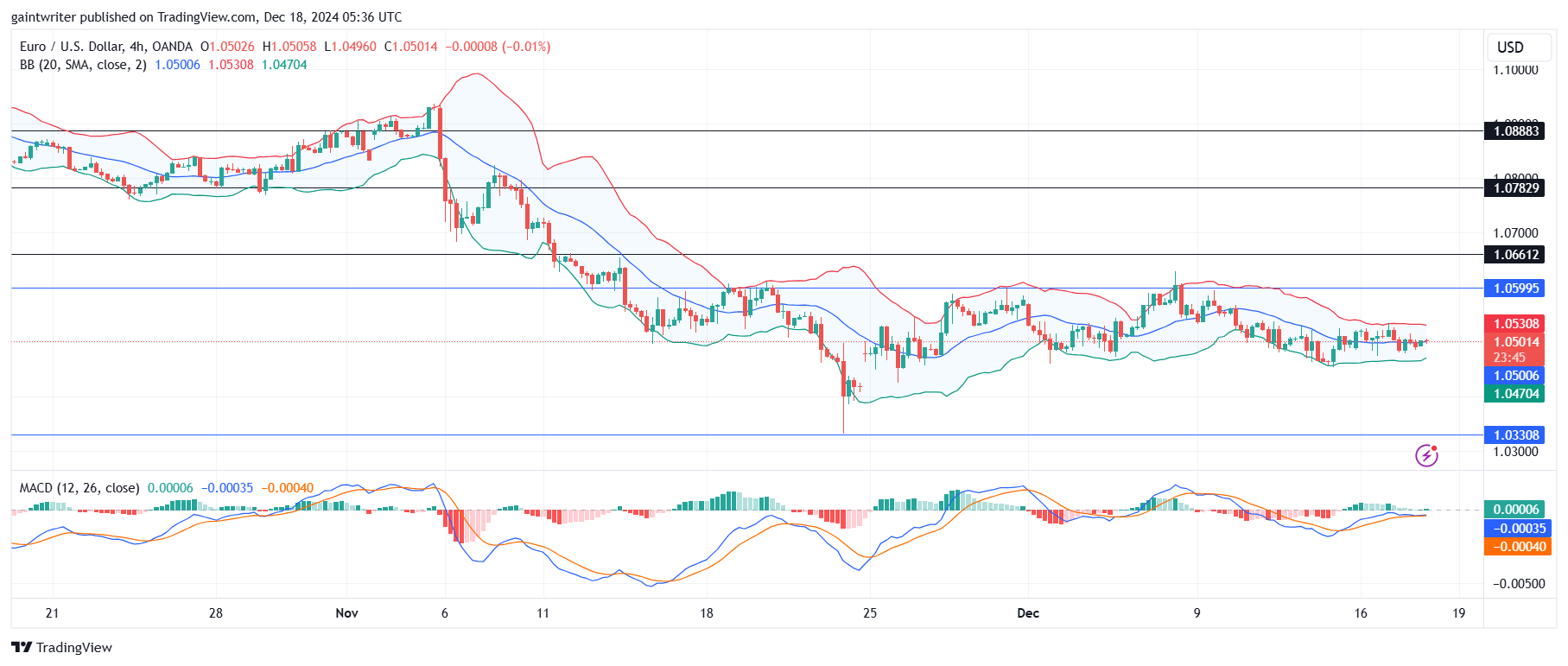This screenshot has height=666, width=1568.
Task: Click the 1.07829 horizontal line price label
Action: click(1516, 188)
